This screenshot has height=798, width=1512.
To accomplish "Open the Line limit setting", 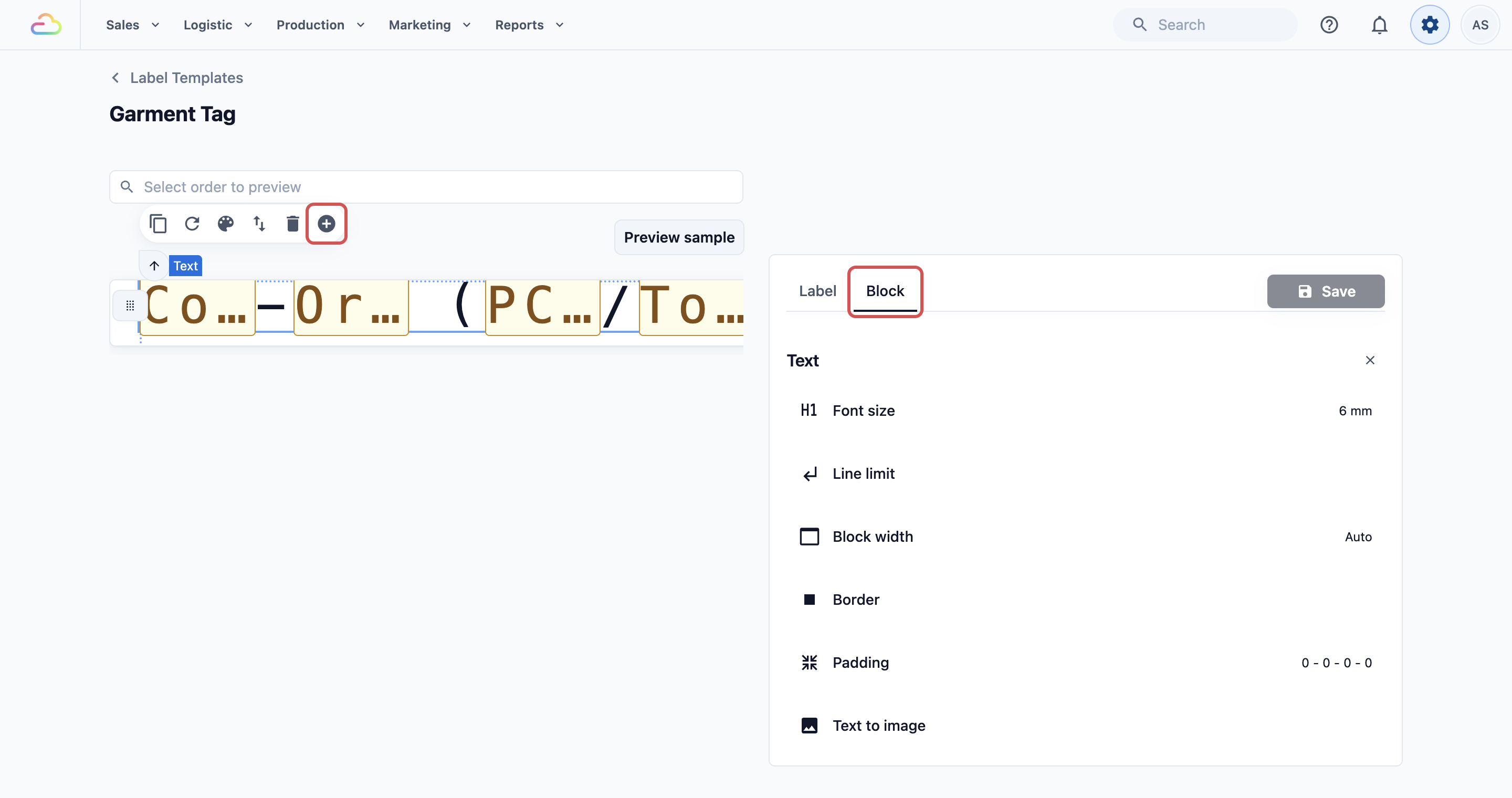I will click(1086, 474).
